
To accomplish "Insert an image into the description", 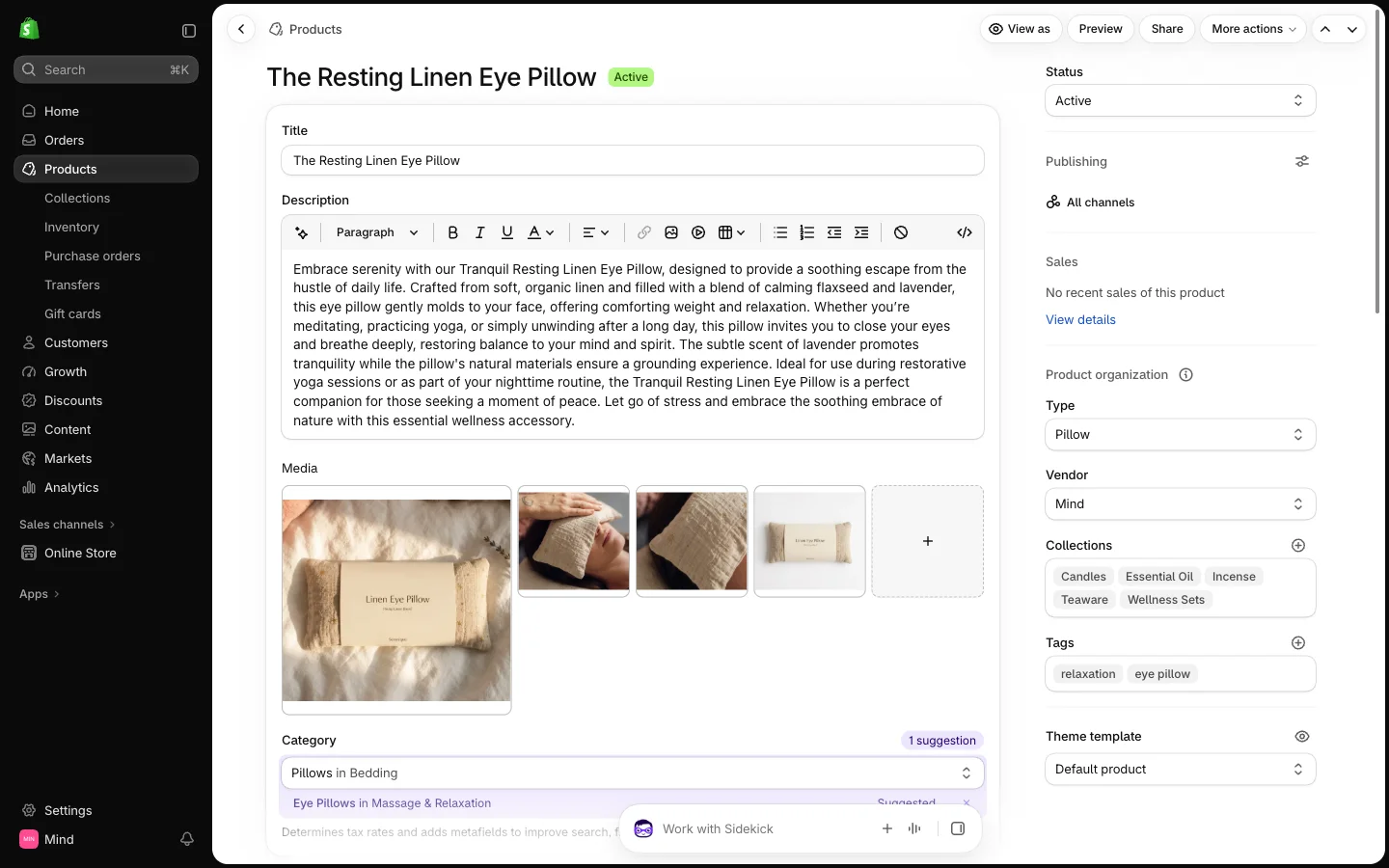I will pos(671,232).
